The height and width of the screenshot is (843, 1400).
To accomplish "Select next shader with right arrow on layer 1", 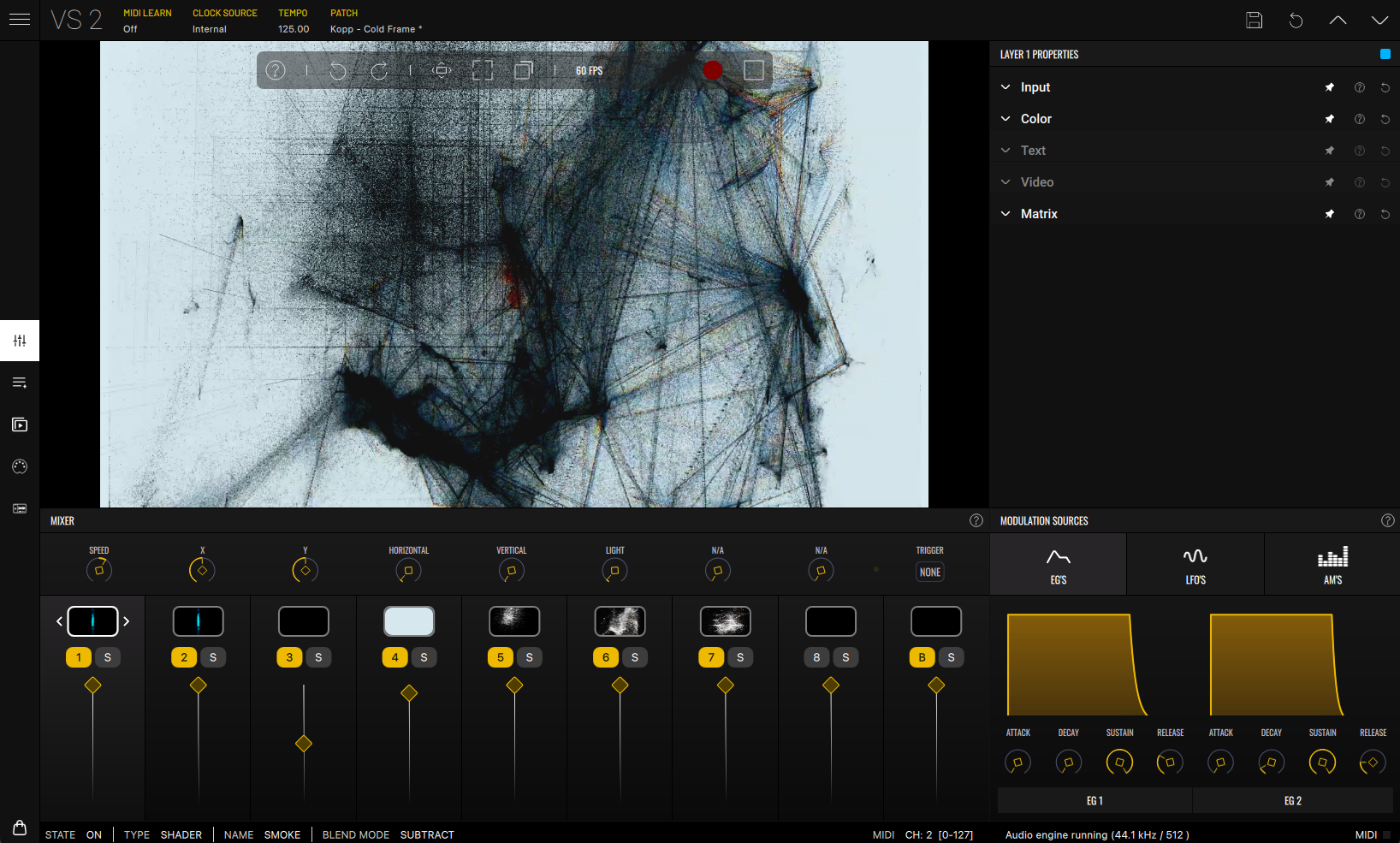I will coord(126,621).
